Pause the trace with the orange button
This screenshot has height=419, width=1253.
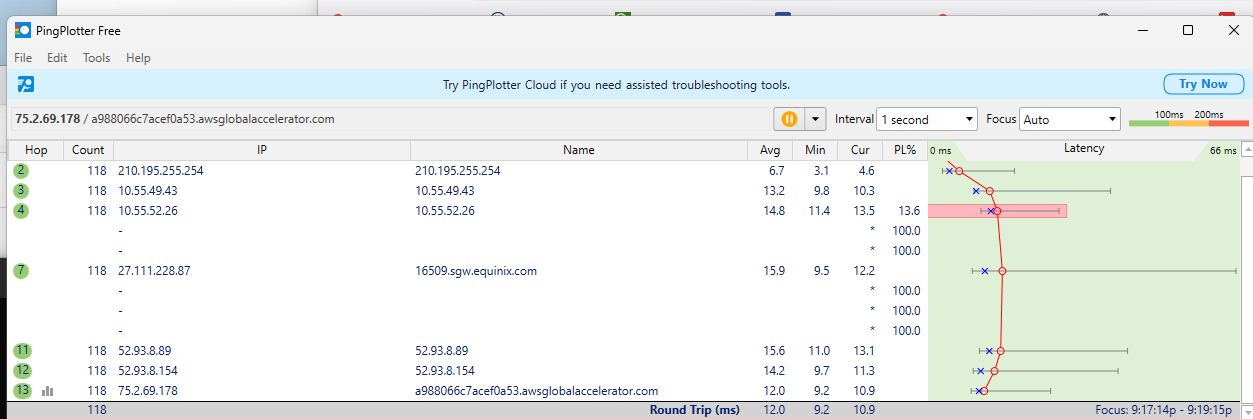click(788, 119)
